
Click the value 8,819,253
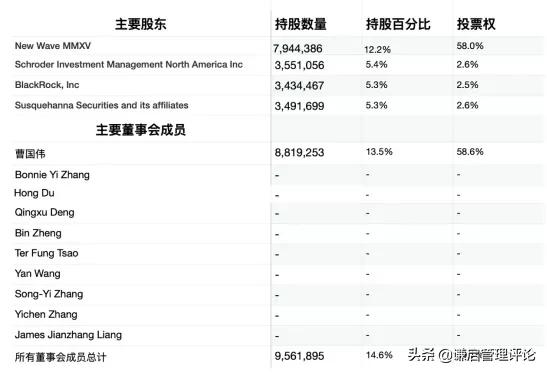(x=299, y=152)
